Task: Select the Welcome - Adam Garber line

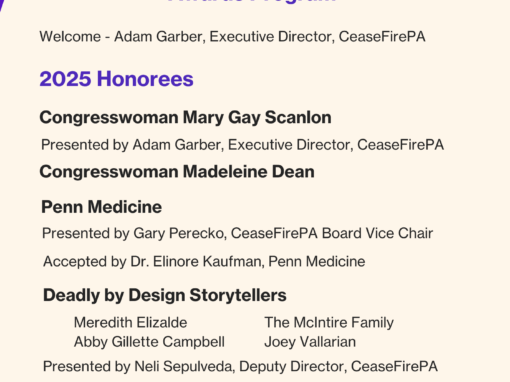Action: pyautogui.click(x=232, y=36)
